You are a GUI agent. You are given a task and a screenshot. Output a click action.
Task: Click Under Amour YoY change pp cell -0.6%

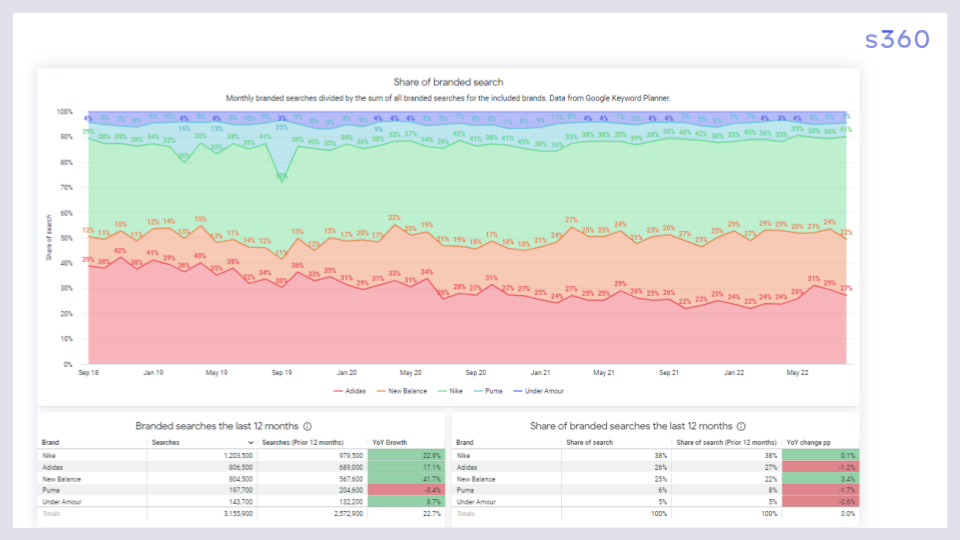coord(820,502)
